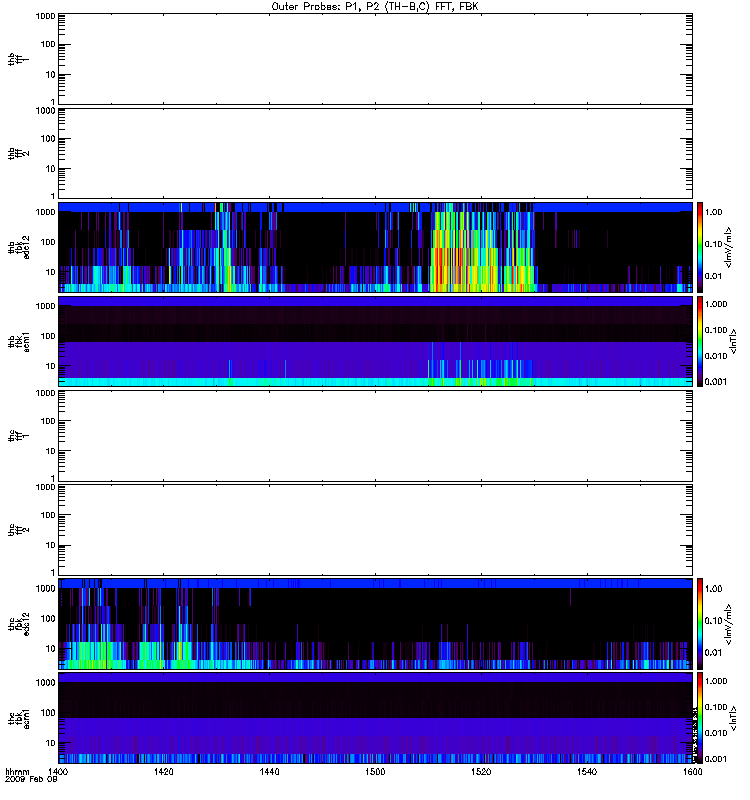Click the '<|mV/m|>' unit label beside thc edc12 color bar
The image size is (750, 800).
click(728, 624)
